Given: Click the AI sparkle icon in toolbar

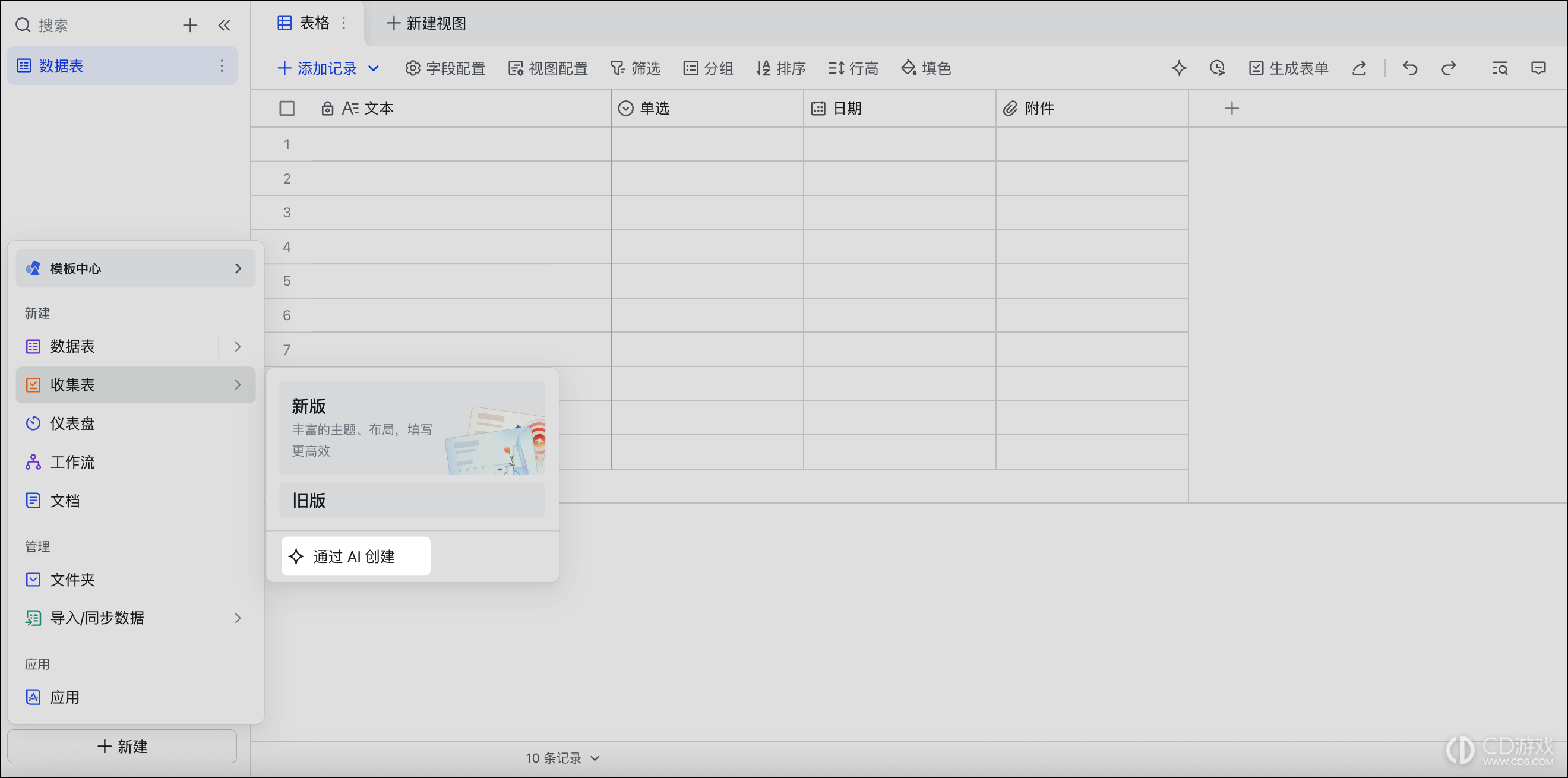Looking at the screenshot, I should tap(1178, 68).
